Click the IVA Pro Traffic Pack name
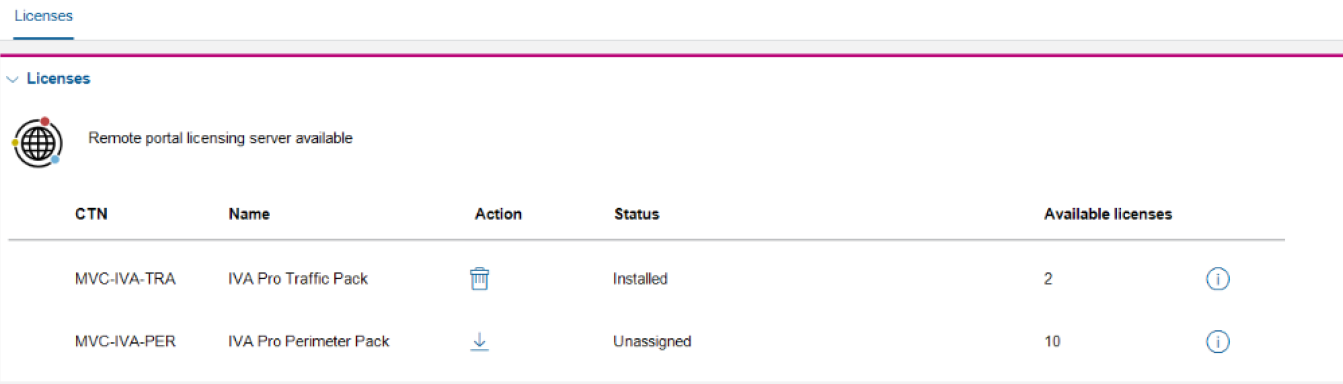 (x=298, y=279)
